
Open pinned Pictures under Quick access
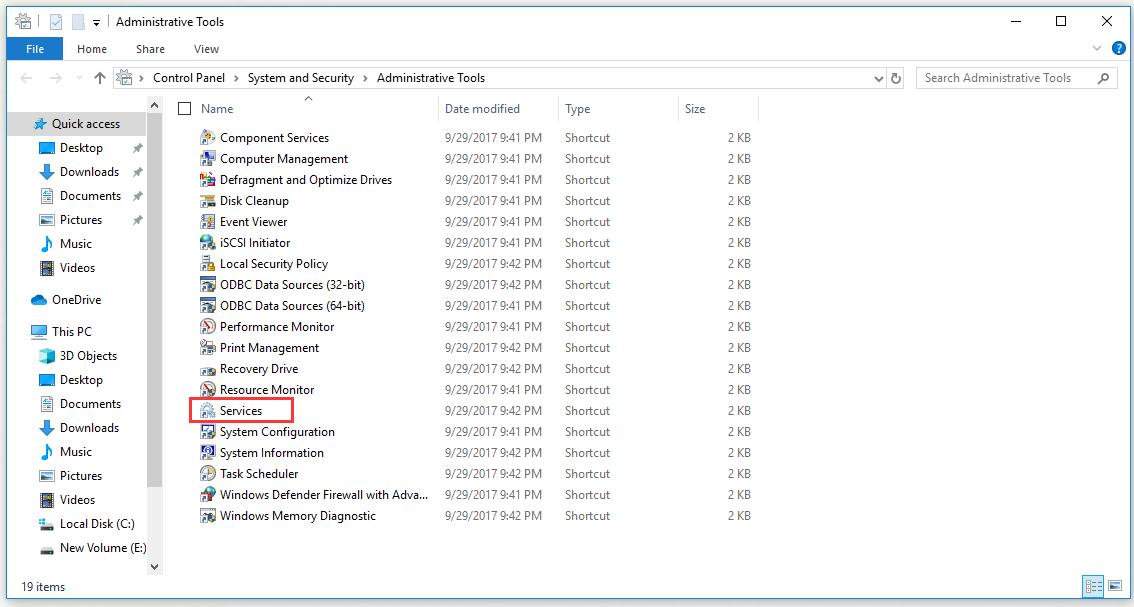coord(81,220)
